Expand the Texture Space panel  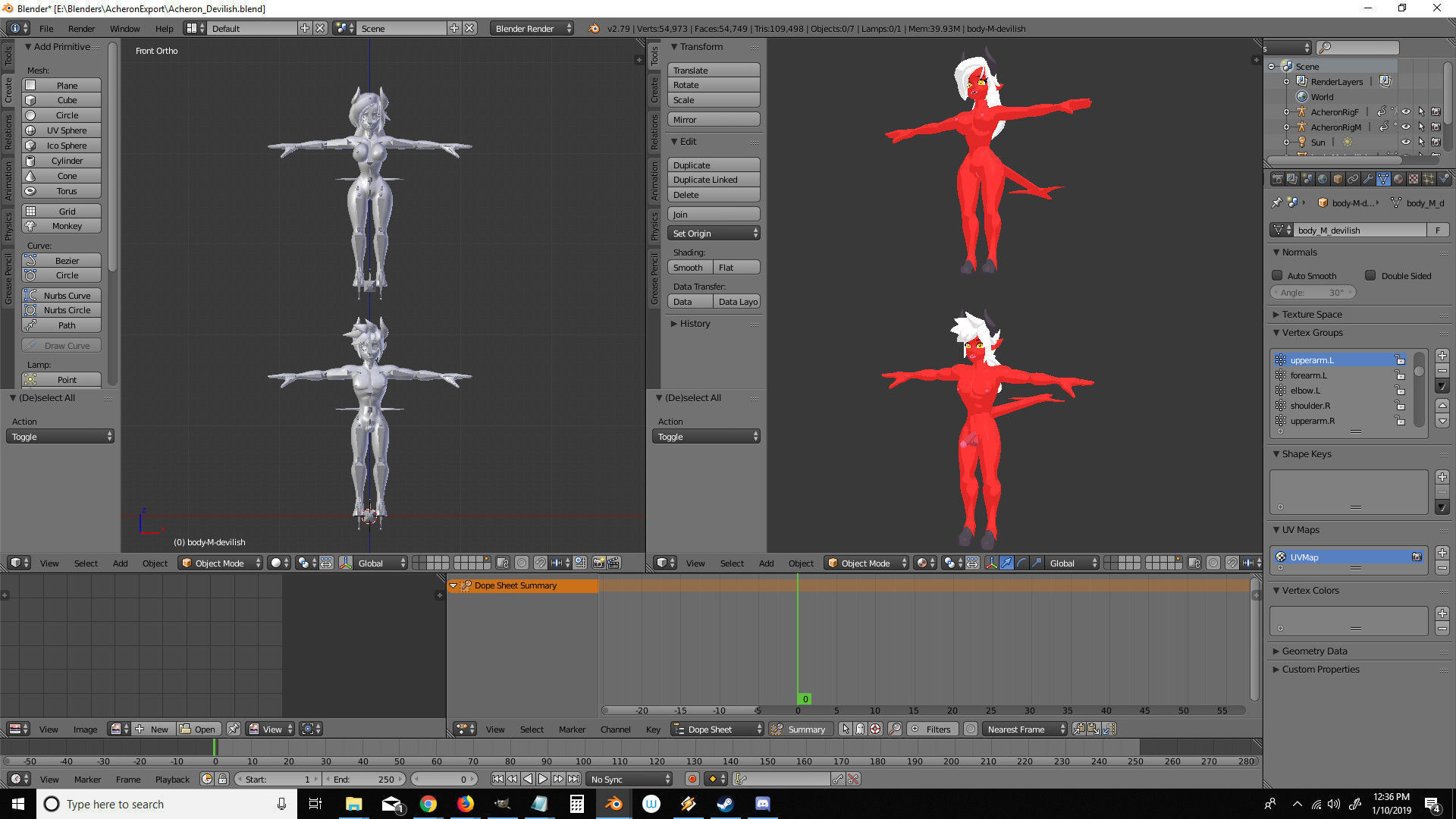click(x=1312, y=314)
